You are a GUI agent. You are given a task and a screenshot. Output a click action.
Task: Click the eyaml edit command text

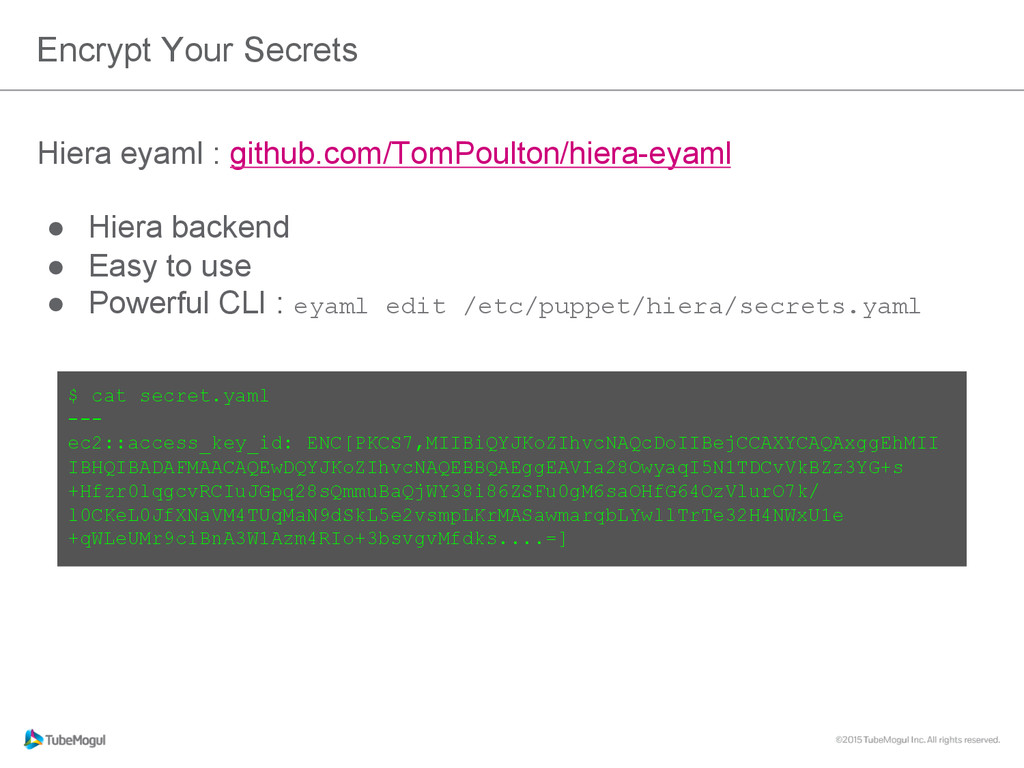[606, 306]
